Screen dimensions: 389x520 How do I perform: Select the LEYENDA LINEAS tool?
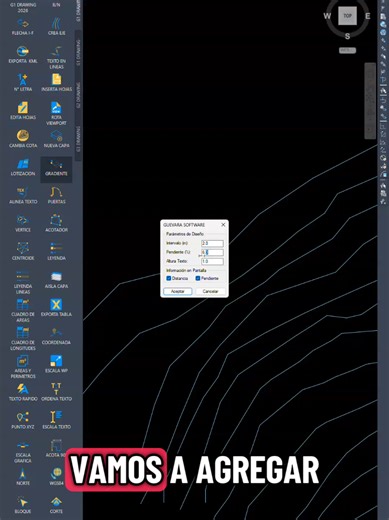23,283
